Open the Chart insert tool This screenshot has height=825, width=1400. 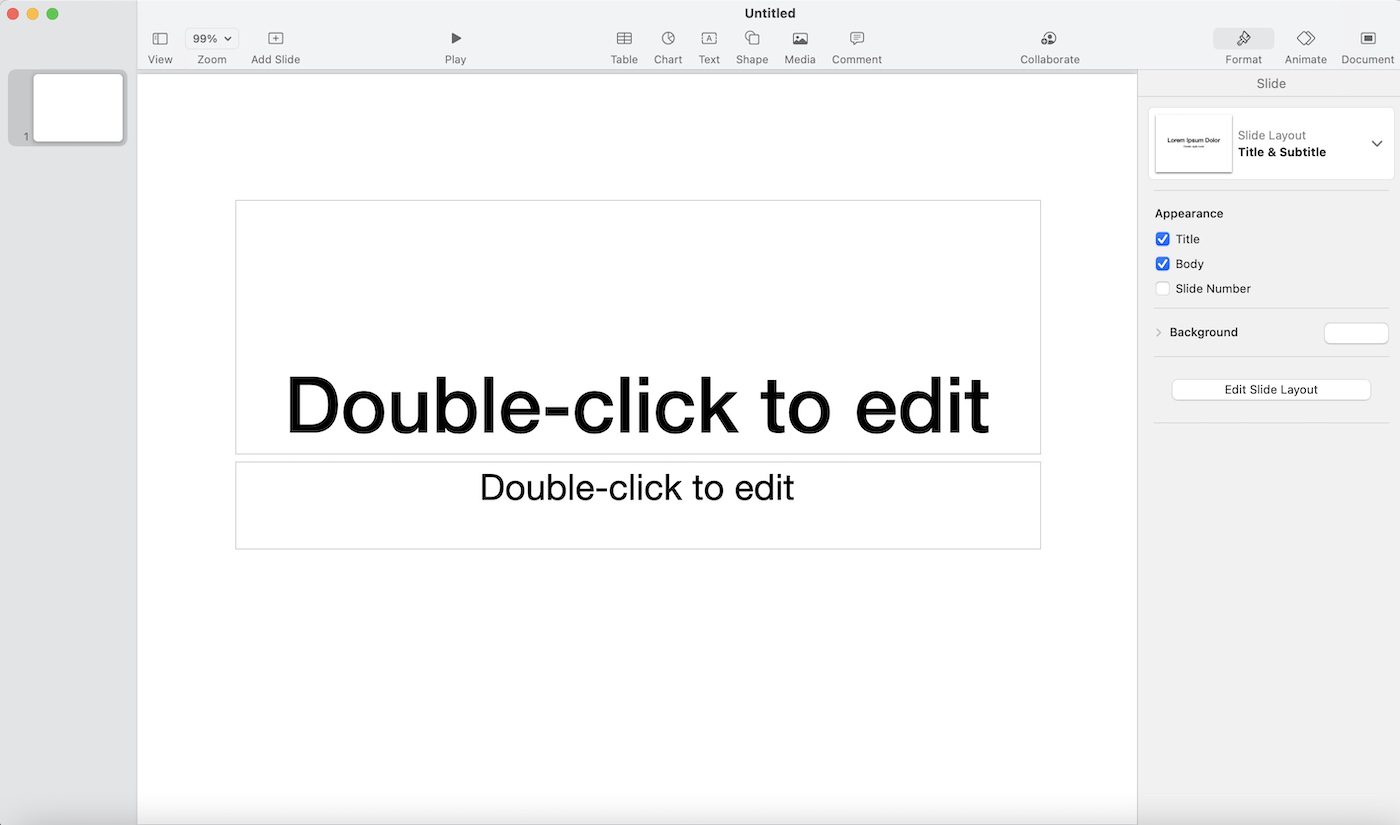point(668,39)
